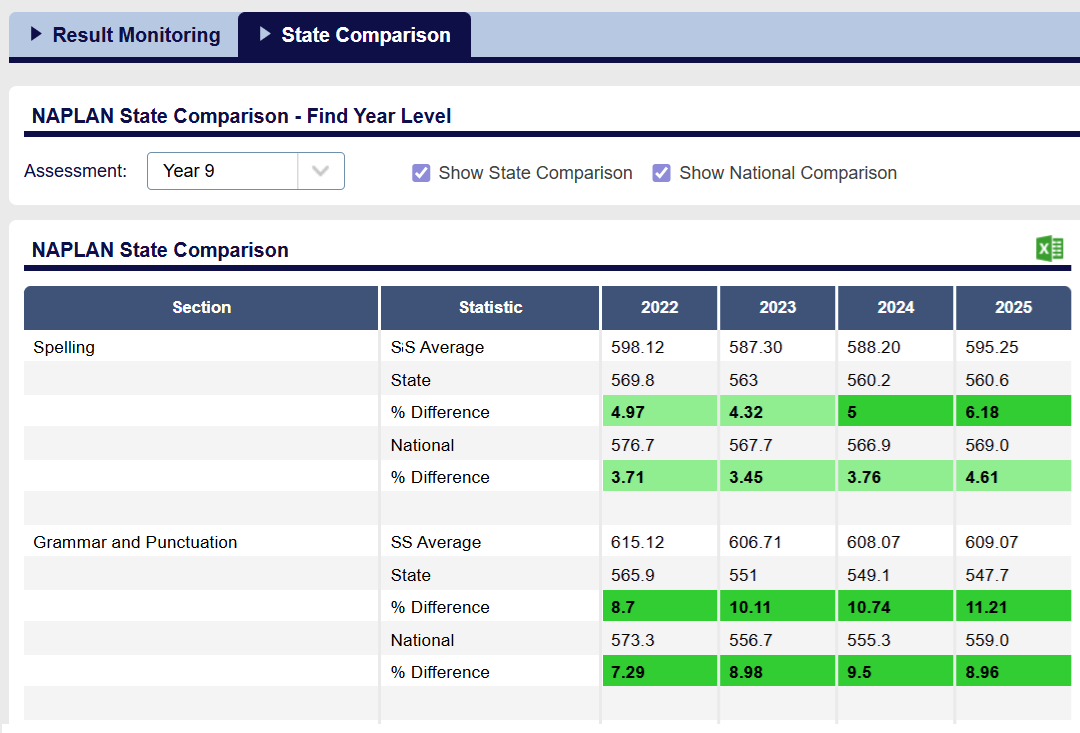
Task: Click the 4.97 difference cell
Action: [660, 412]
